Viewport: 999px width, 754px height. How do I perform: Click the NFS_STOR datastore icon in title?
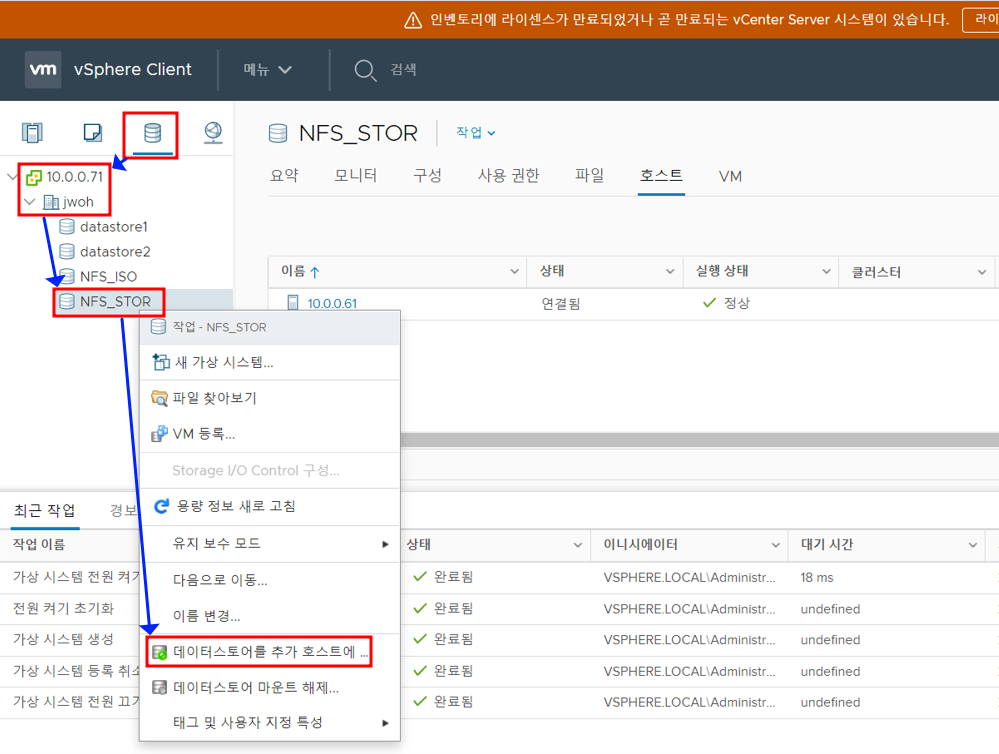(x=278, y=133)
